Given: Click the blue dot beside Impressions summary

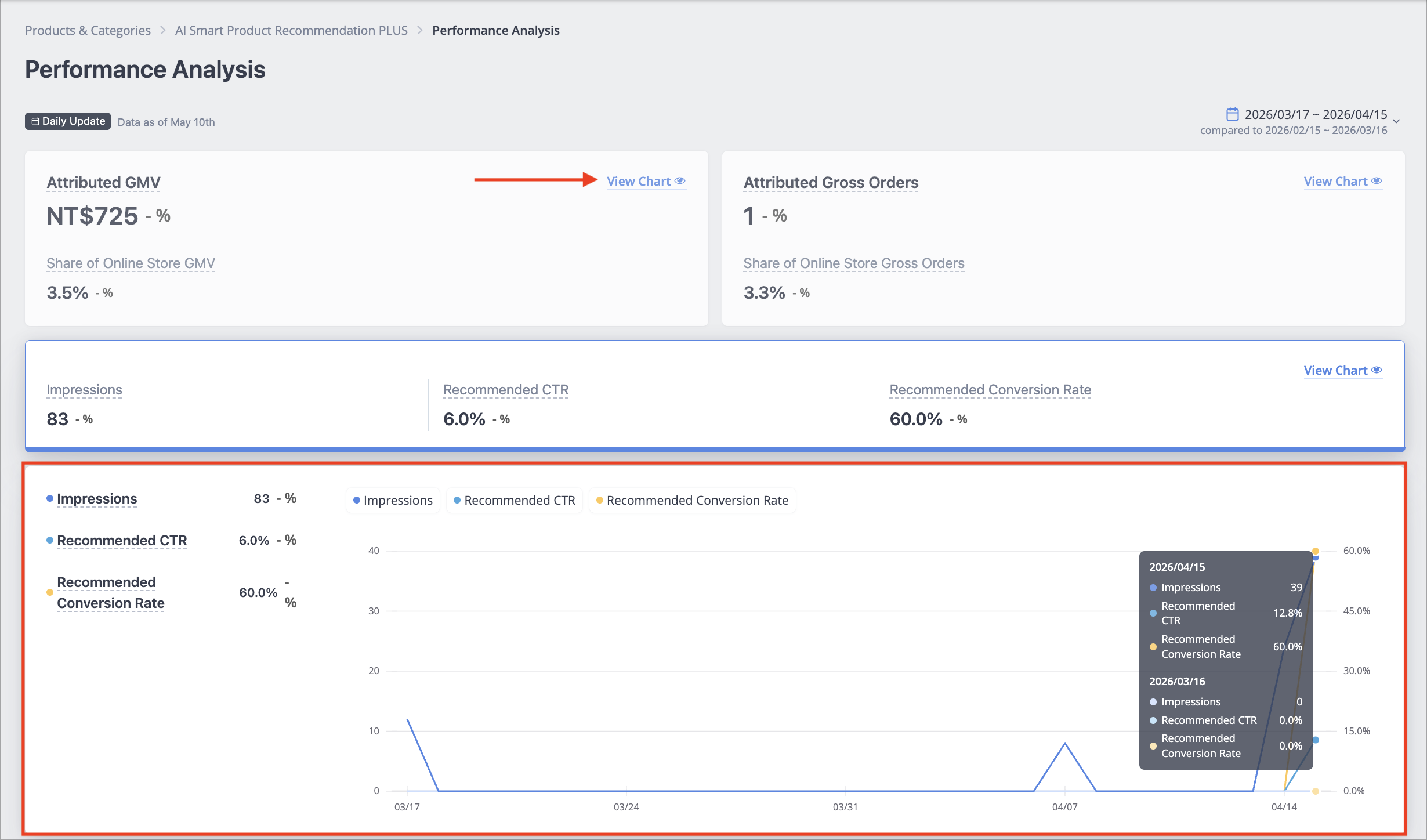Looking at the screenshot, I should point(50,498).
